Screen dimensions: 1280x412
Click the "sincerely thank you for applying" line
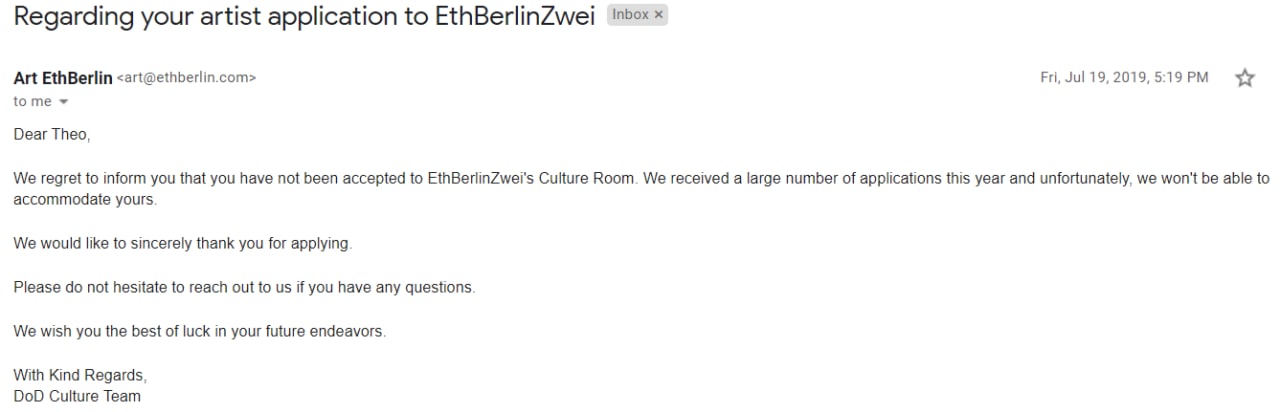[x=183, y=244]
